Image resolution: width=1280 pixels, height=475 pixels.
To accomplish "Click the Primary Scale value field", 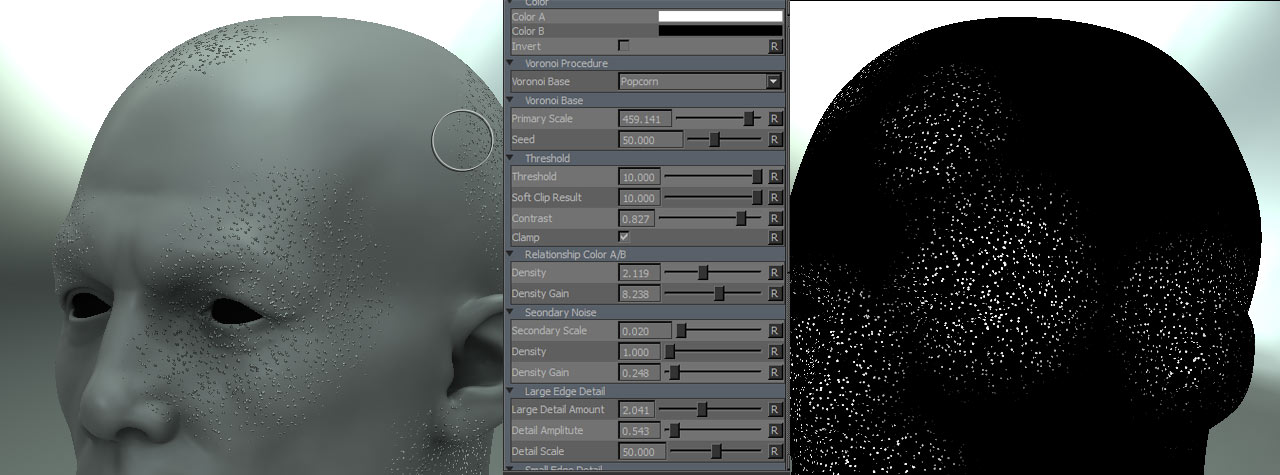I will (639, 119).
